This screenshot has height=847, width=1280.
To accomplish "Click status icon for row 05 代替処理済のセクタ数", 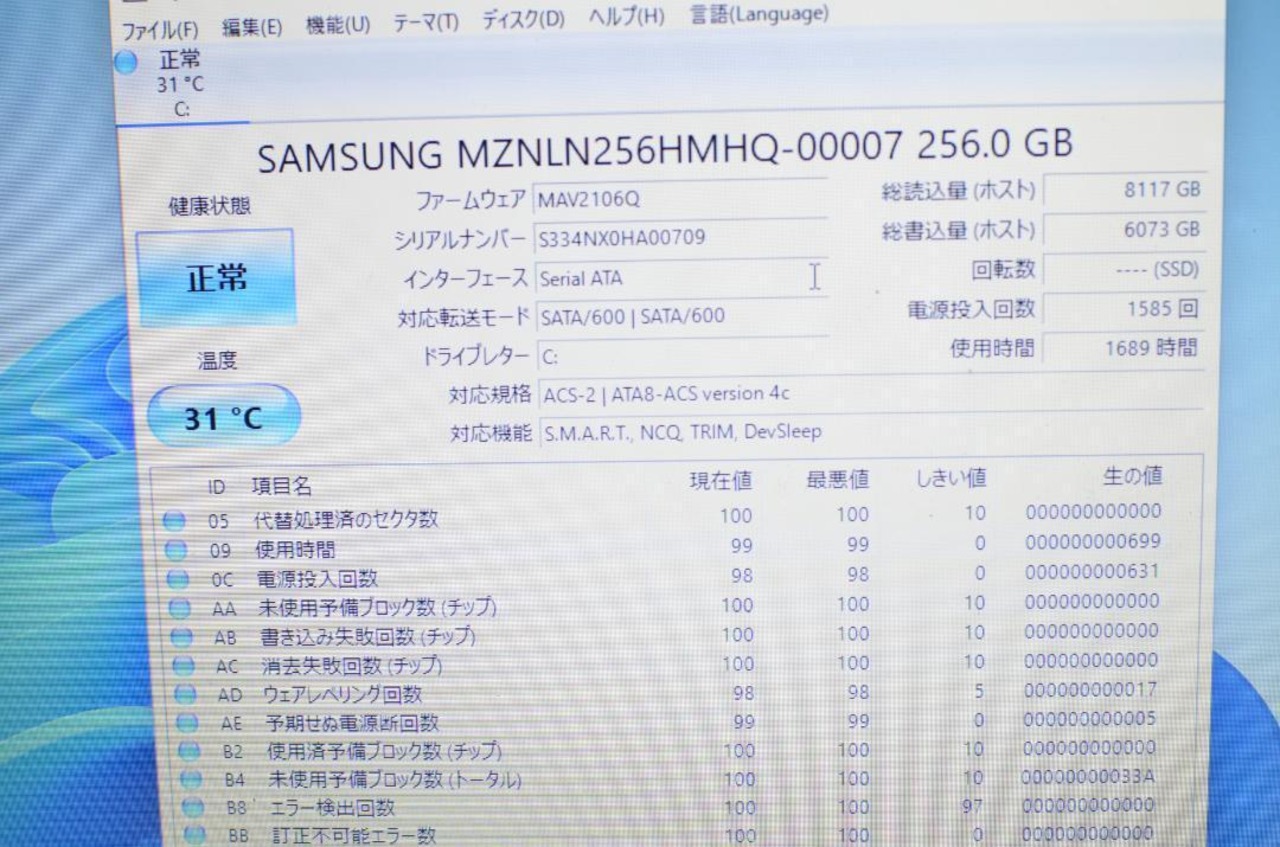I will coord(174,520).
